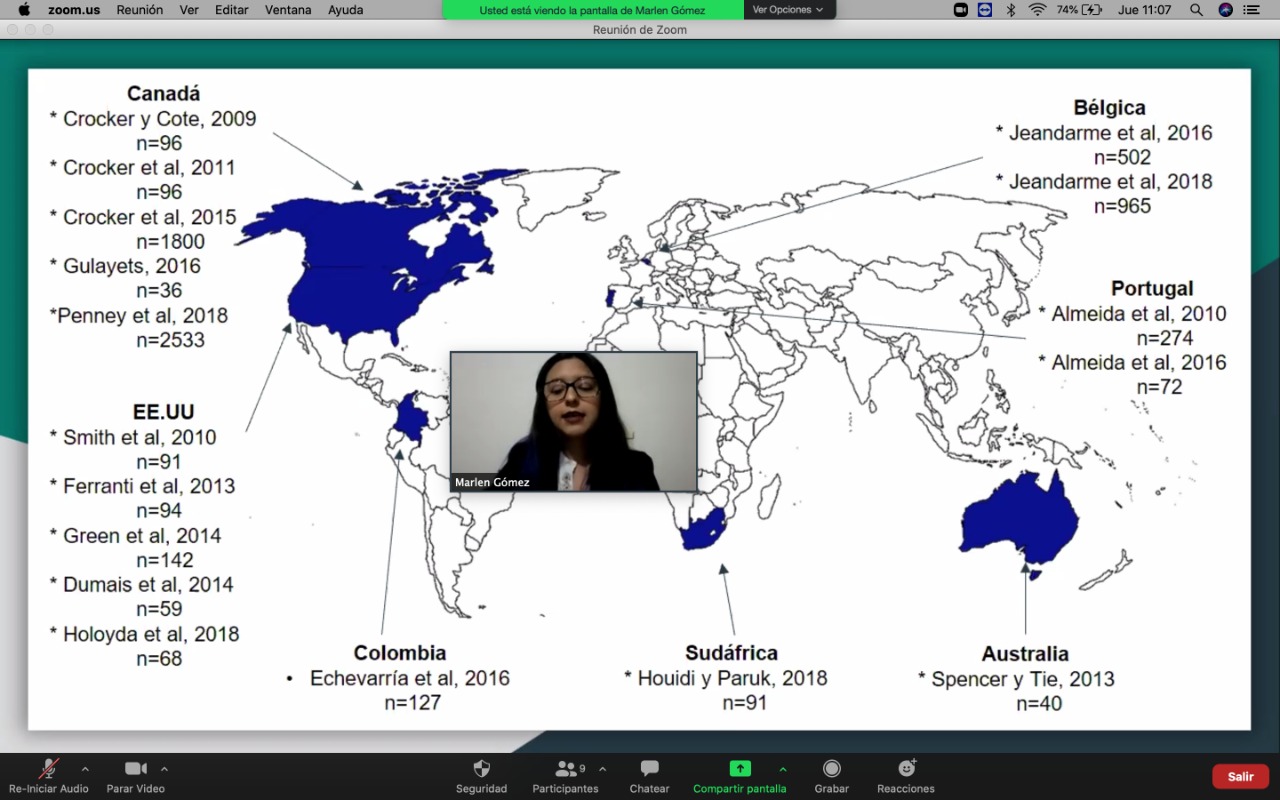Screen dimensions: 1280x800
Task: Click the value "n=2533" under Penney
Action: [171, 340]
